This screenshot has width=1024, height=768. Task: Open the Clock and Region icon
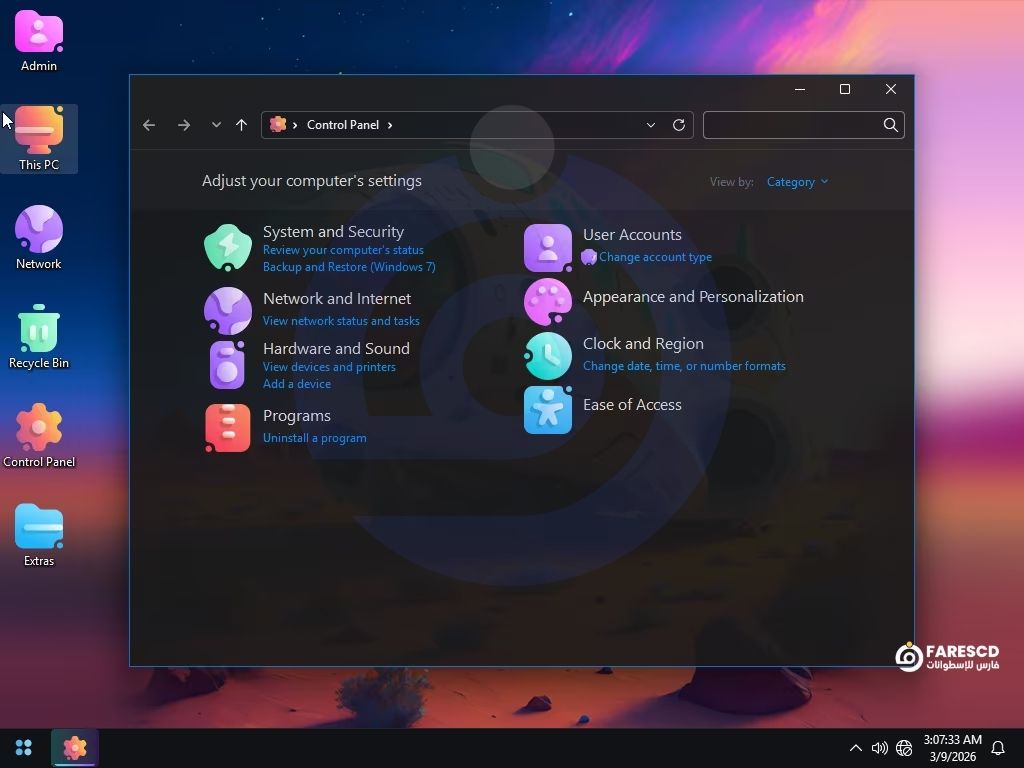pyautogui.click(x=548, y=355)
